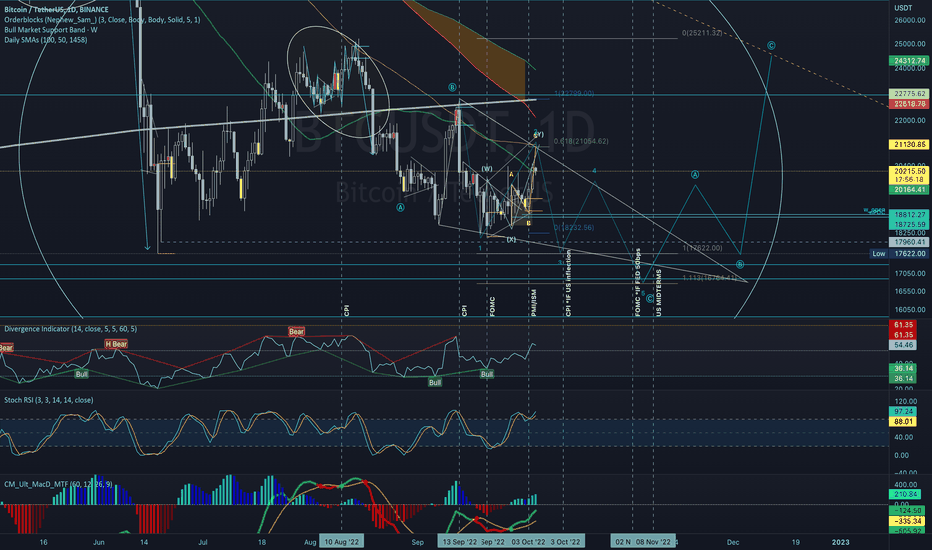
Task: Select the US MIDTERMS vertical event label
Action: (x=659, y=291)
